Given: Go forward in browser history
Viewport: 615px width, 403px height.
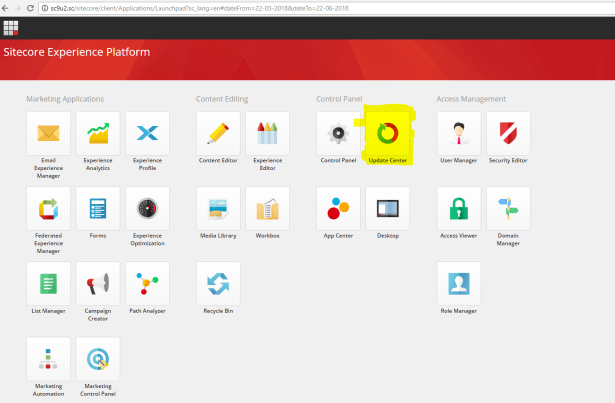Looking at the screenshot, I should click(17, 8).
